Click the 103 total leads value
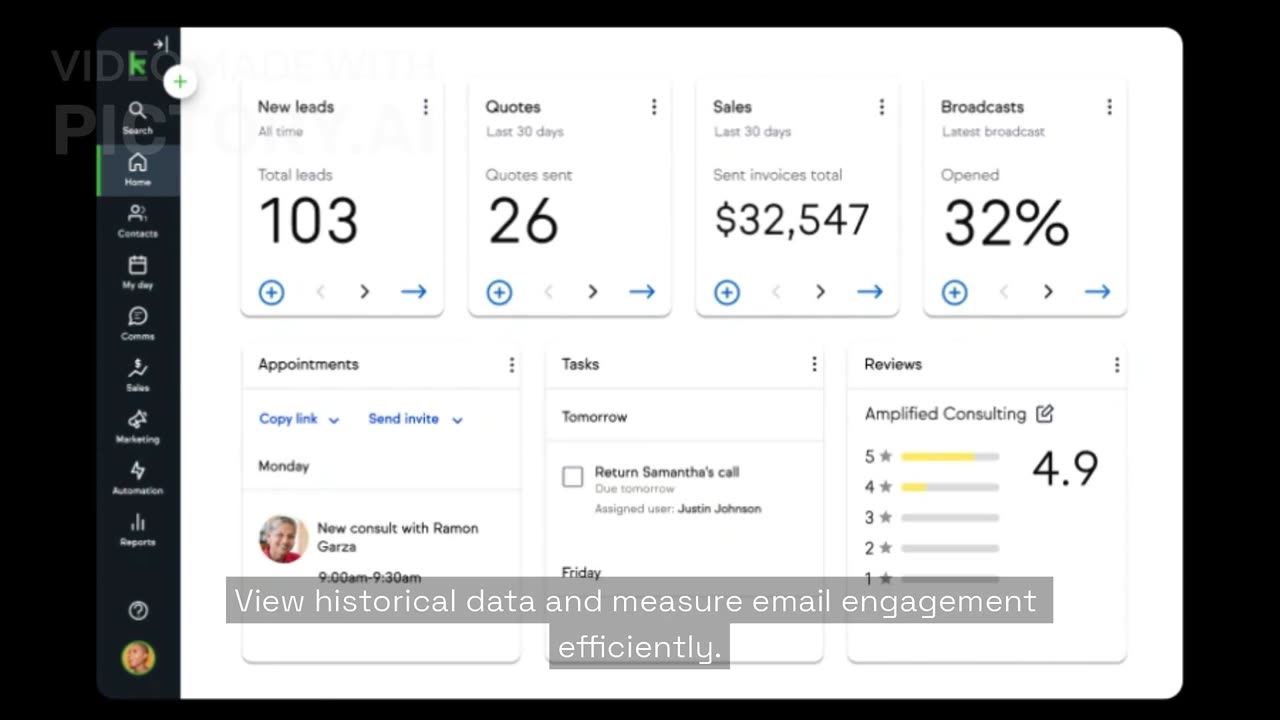Image resolution: width=1280 pixels, height=720 pixels. tap(308, 222)
